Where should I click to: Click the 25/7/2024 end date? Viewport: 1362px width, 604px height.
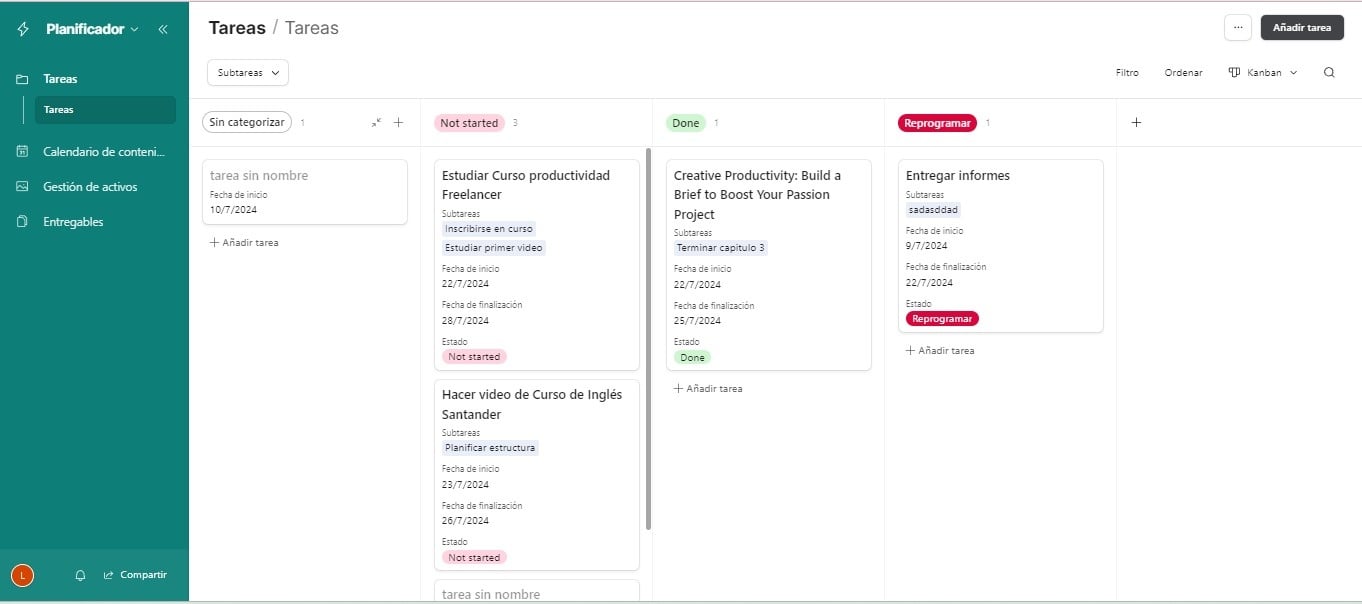(697, 321)
